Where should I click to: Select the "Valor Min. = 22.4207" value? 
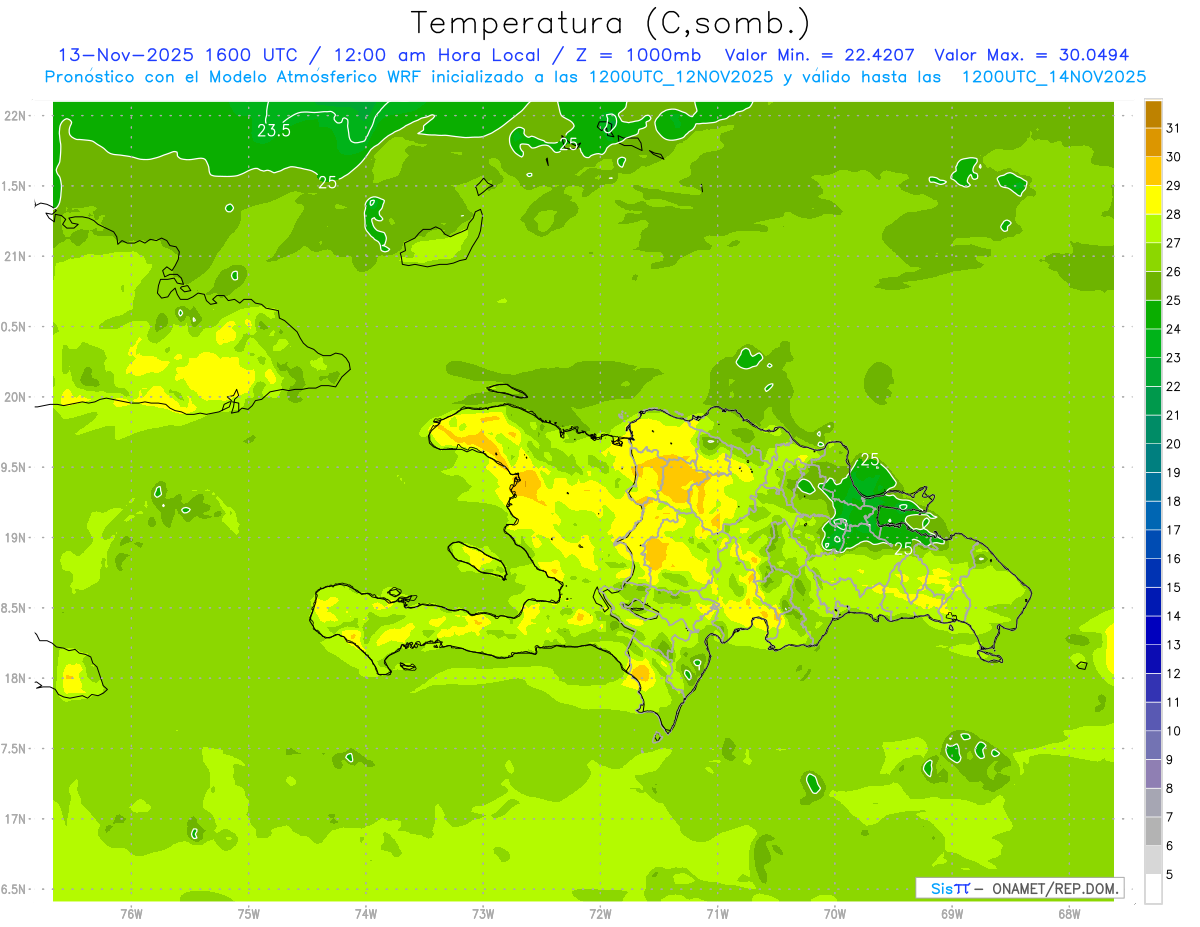(820, 55)
